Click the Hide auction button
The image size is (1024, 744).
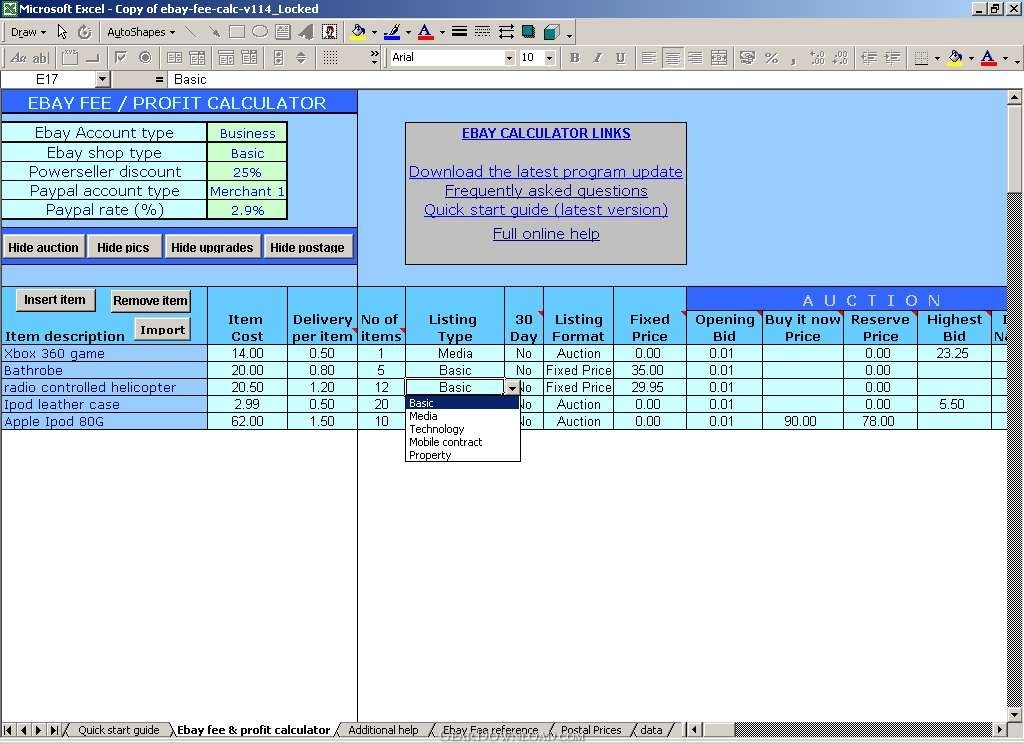43,247
